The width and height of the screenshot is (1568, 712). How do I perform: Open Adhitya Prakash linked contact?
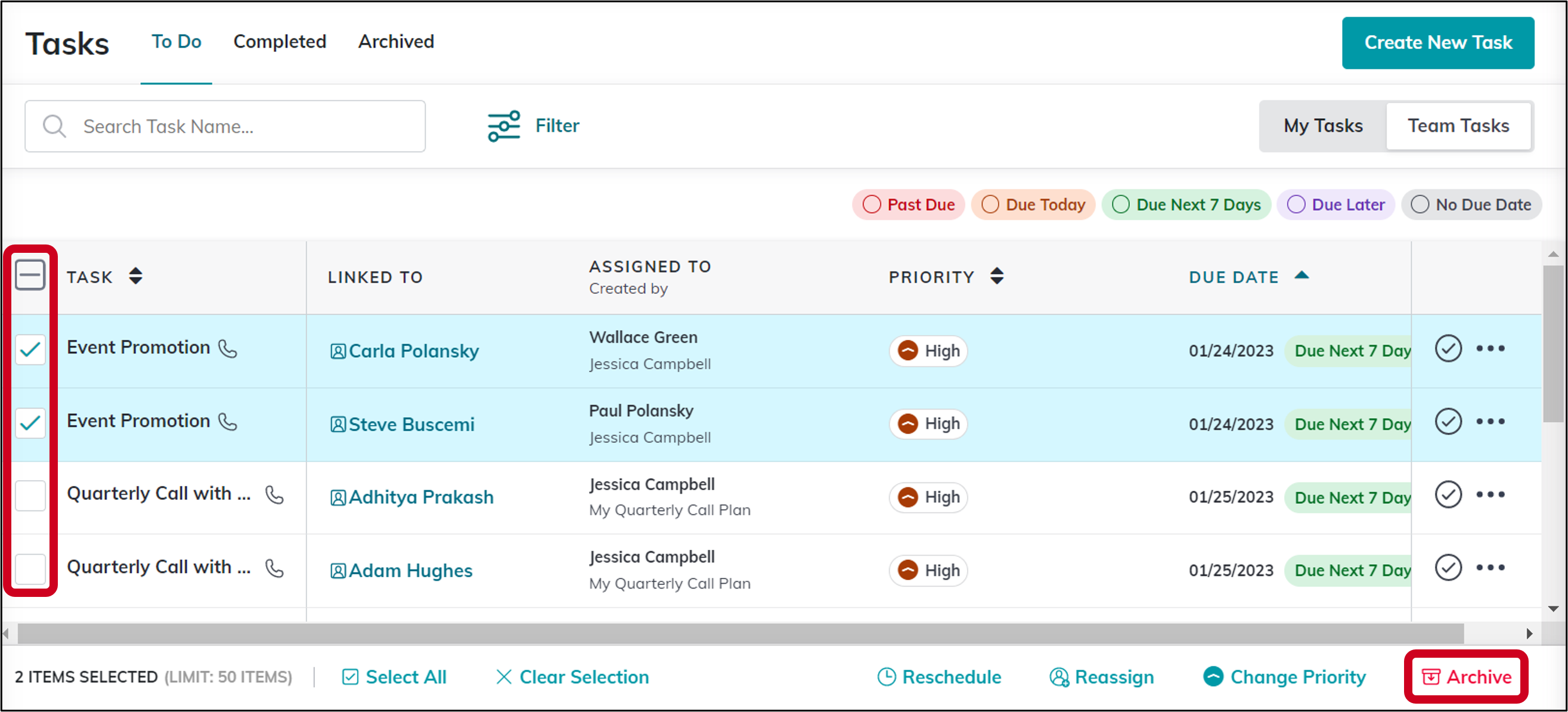coord(422,497)
